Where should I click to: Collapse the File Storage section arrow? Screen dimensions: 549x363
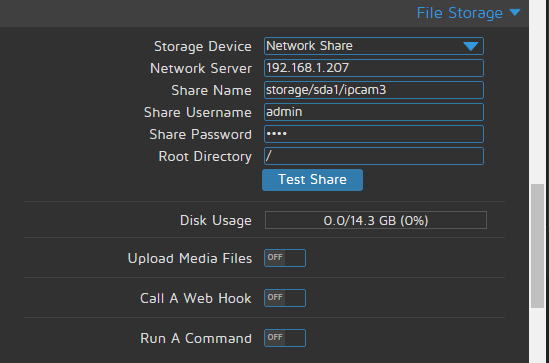tap(514, 13)
